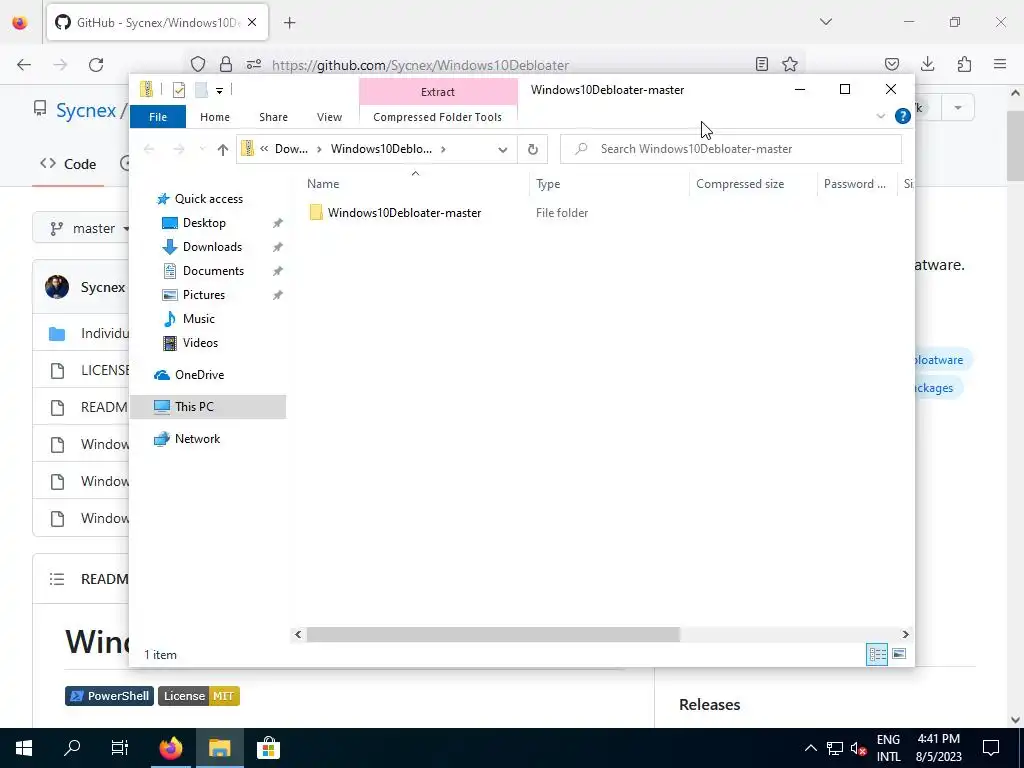Open the recent locations dropdown arrow
Image resolution: width=1024 pixels, height=768 pixels.
(x=202, y=150)
